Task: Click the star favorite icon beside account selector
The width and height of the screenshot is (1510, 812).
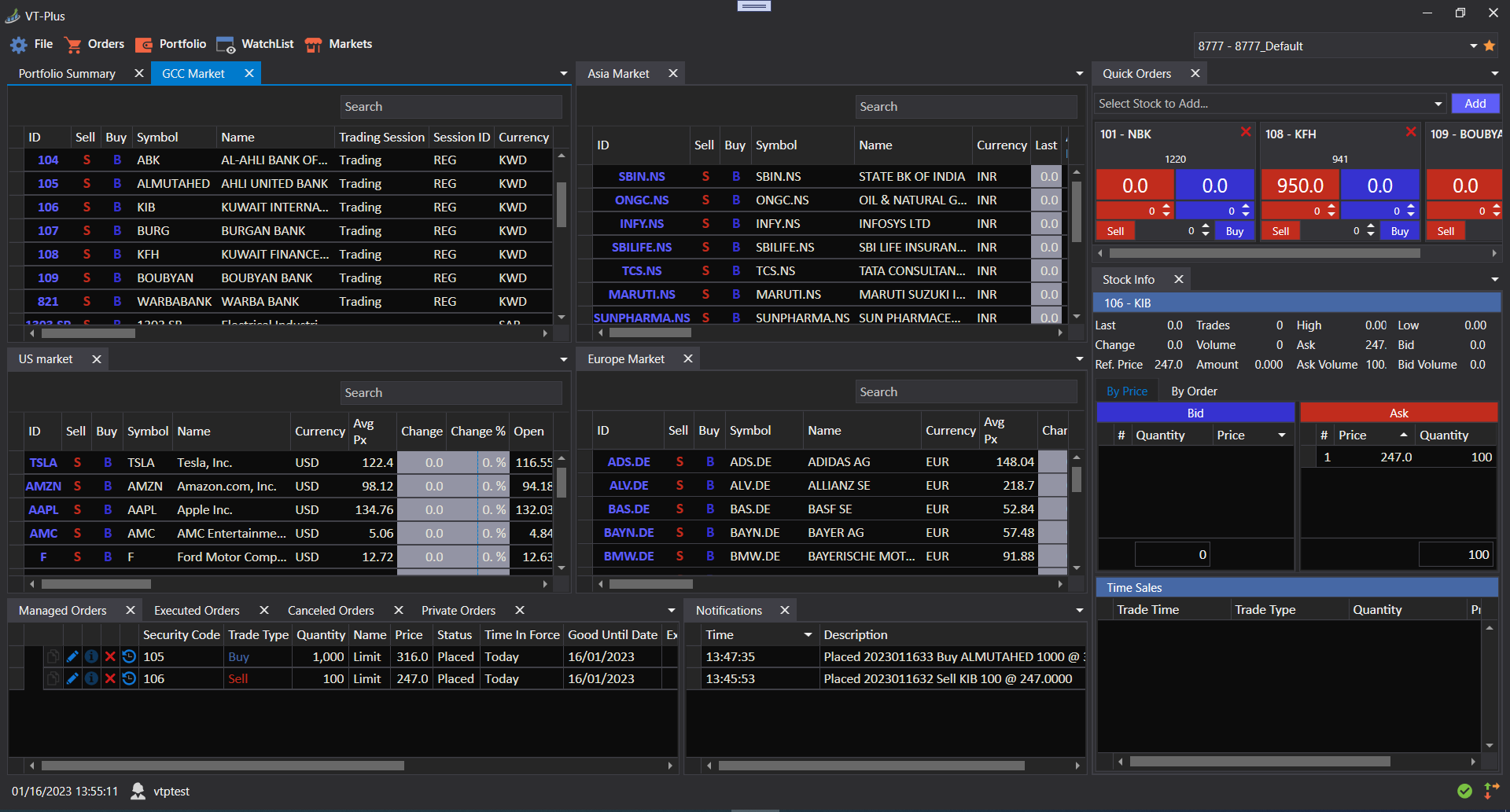Action: [1490, 46]
